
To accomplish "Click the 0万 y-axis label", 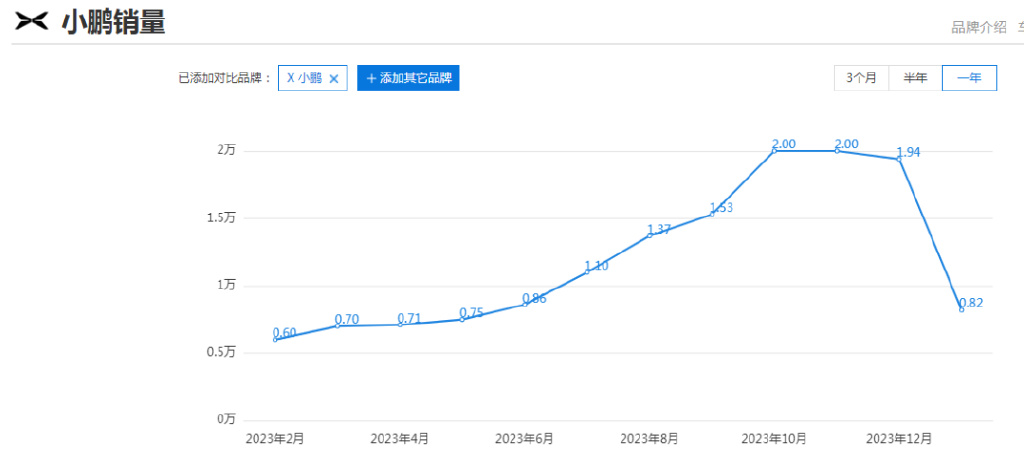I will 227,419.
